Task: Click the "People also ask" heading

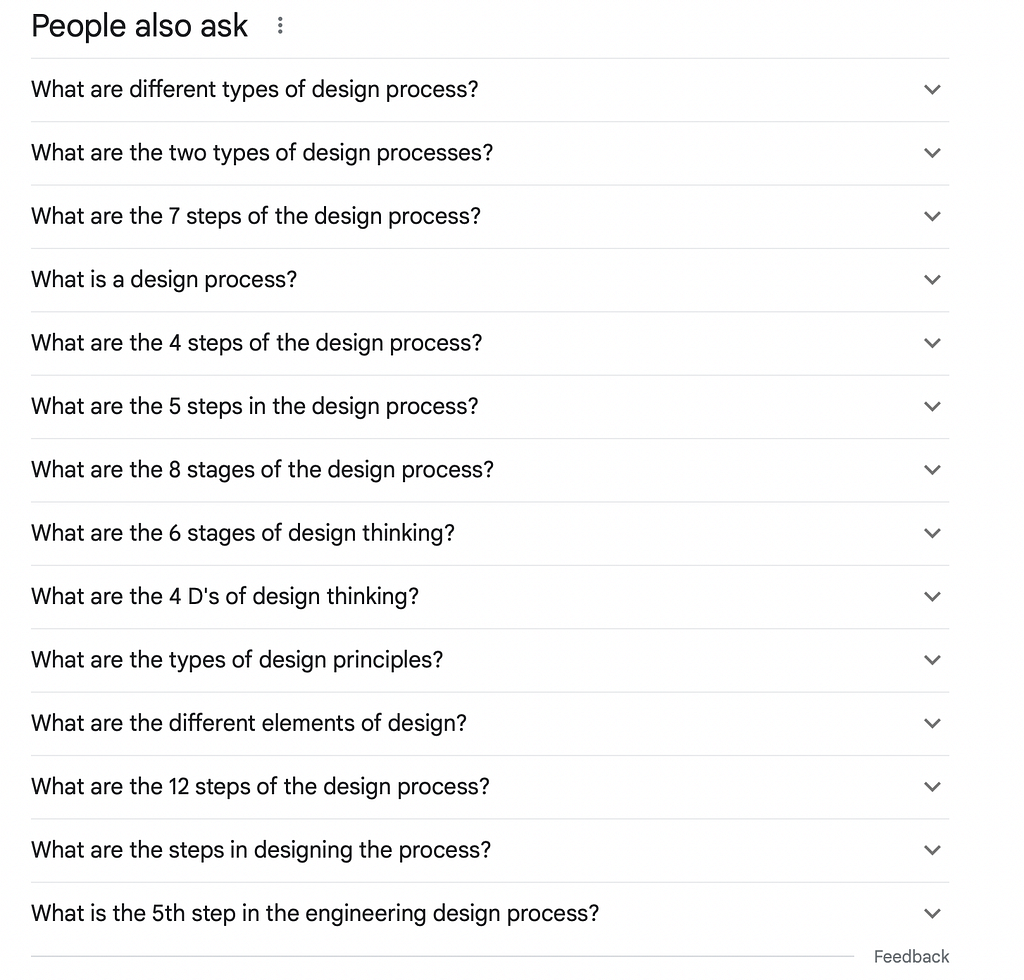Action: pos(139,26)
